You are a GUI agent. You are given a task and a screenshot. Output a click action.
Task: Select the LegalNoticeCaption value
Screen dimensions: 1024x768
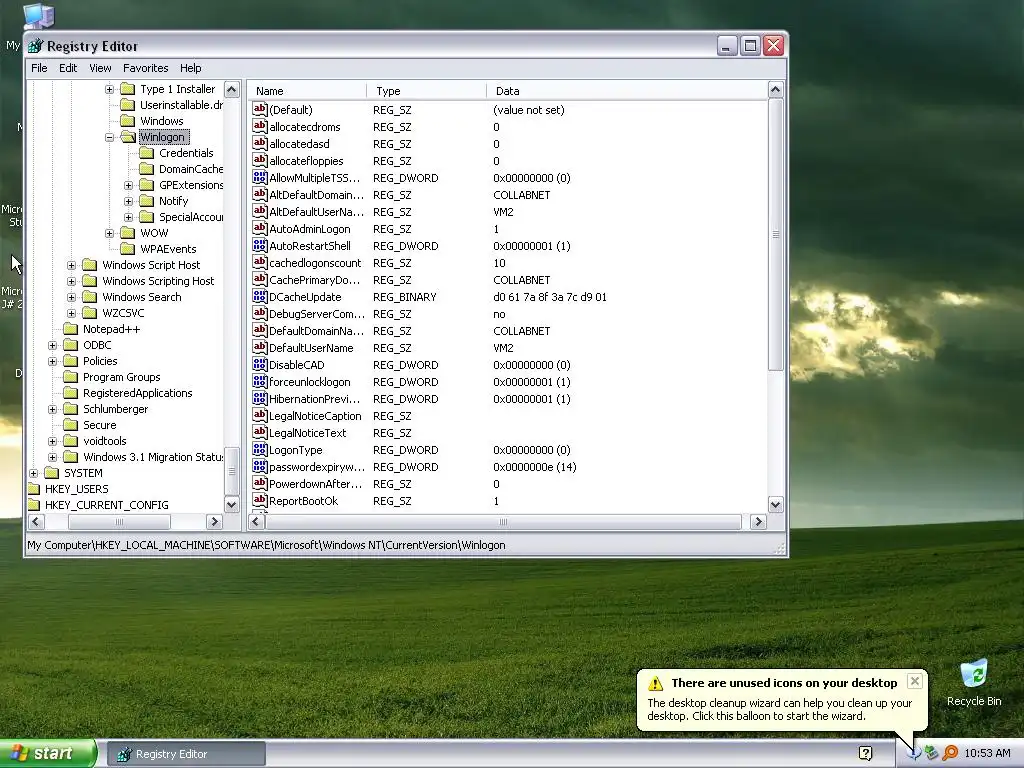[315, 416]
